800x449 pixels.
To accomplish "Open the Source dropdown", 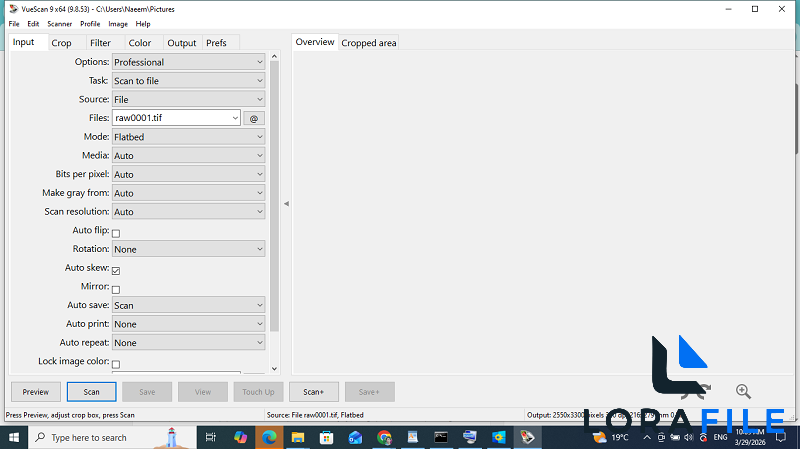I will point(188,99).
